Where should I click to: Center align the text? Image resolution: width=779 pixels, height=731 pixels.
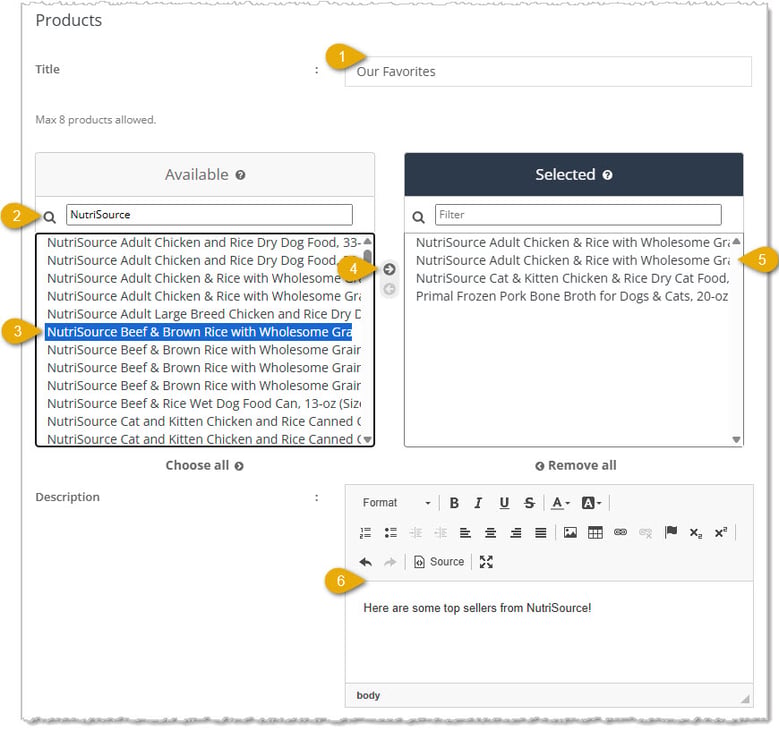pyautogui.click(x=490, y=533)
